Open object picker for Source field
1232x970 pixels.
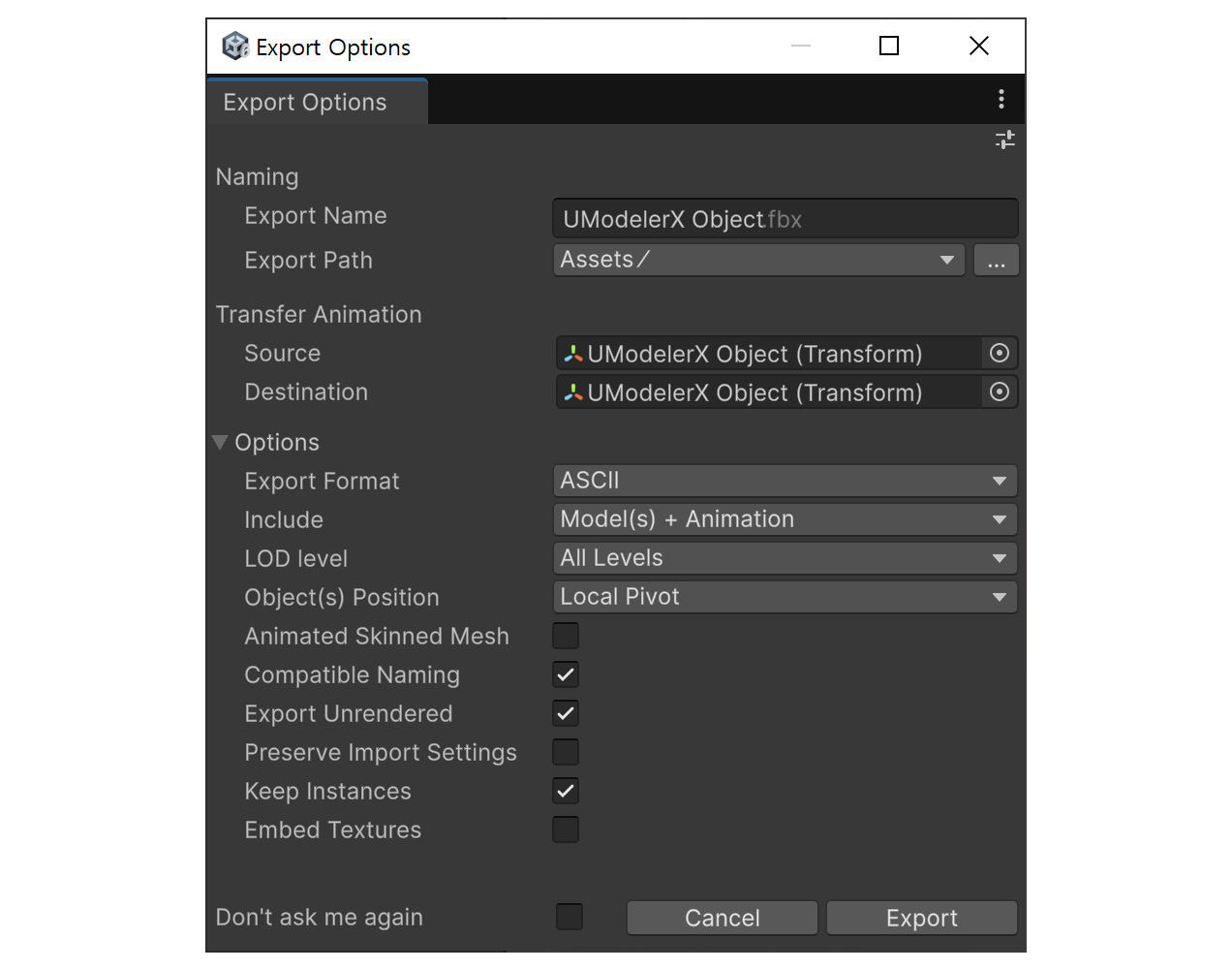point(1000,353)
